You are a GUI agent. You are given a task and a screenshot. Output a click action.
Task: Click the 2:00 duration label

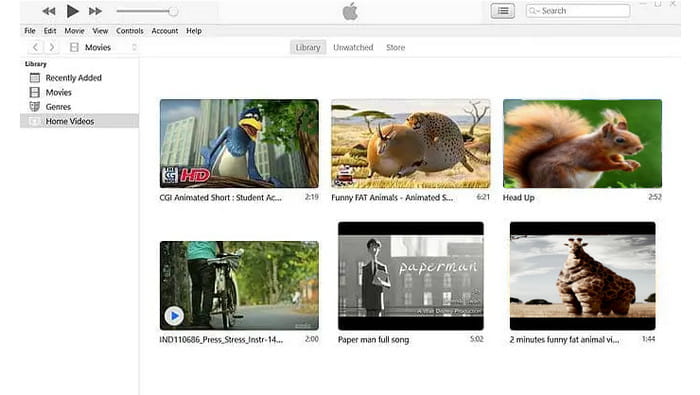point(312,339)
